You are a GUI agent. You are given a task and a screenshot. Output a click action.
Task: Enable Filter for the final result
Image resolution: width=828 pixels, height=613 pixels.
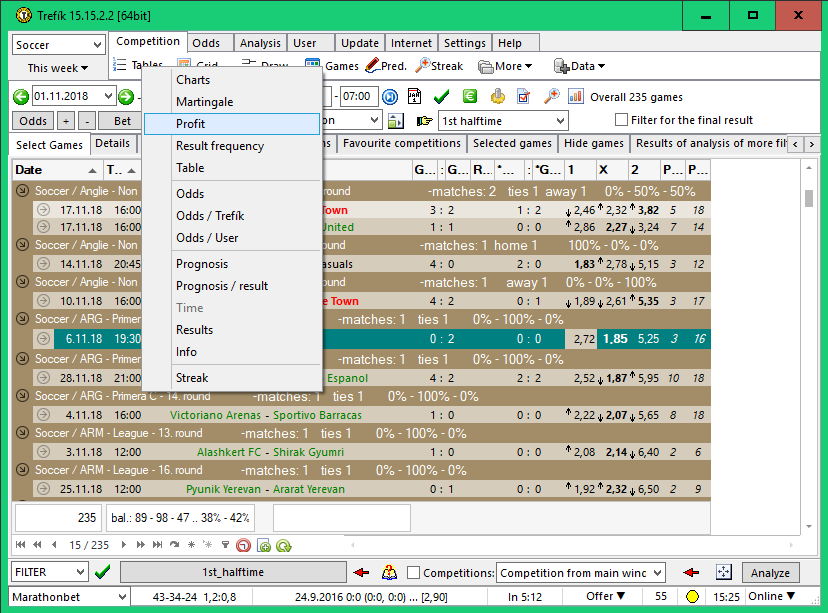621,120
